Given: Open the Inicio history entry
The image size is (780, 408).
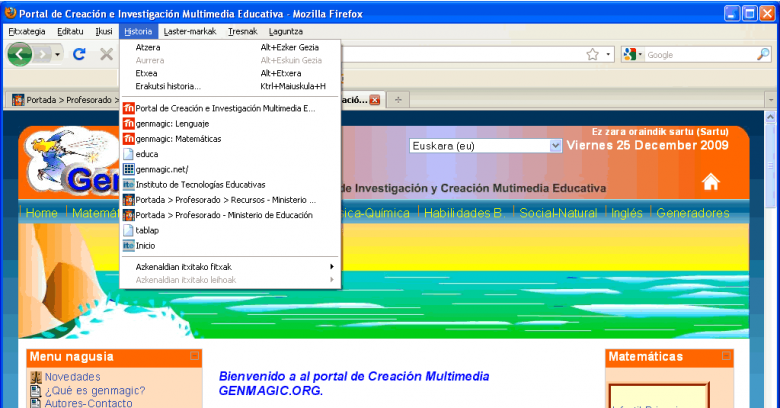Looking at the screenshot, I should click(230, 246).
